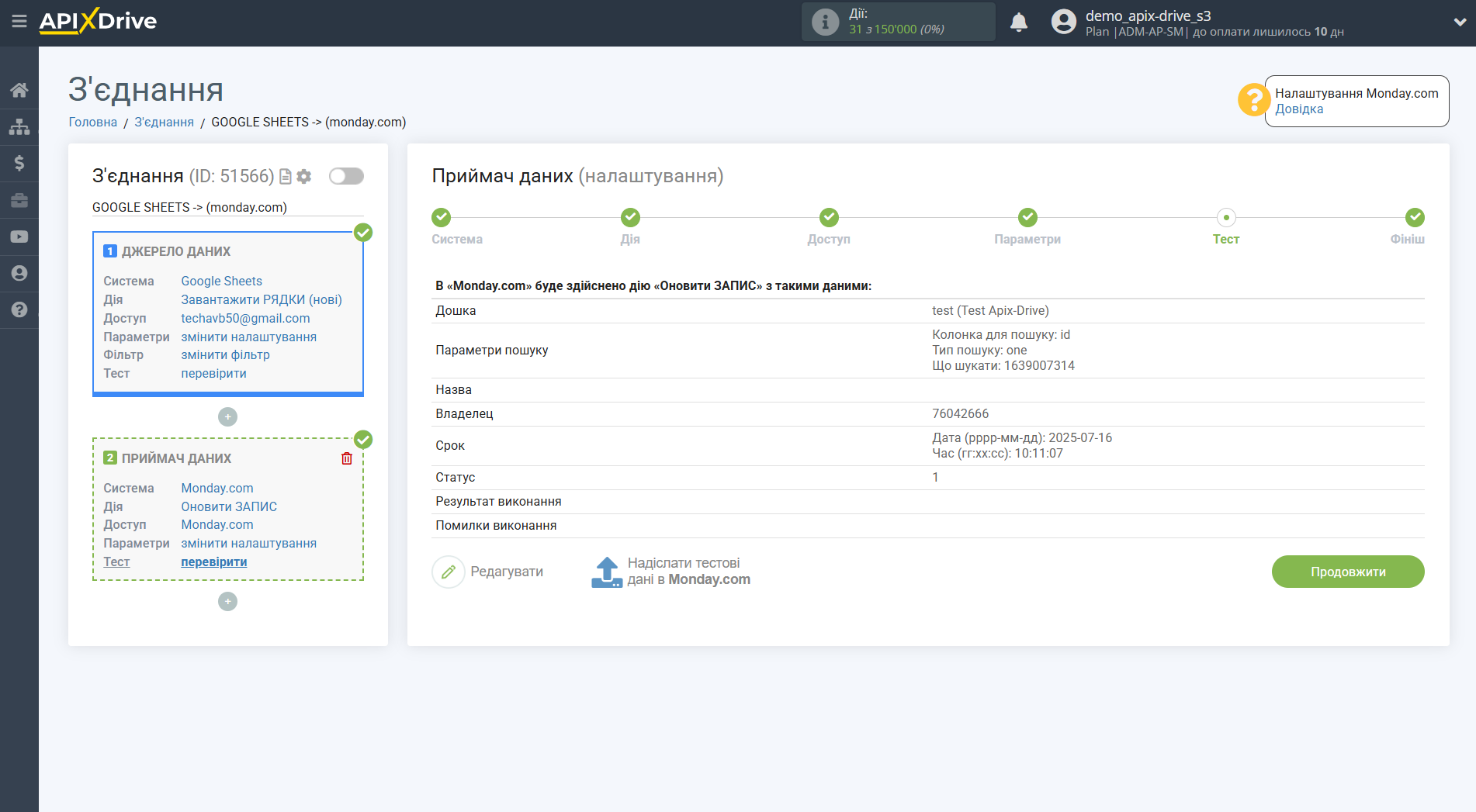Open connections sitemap sidebar icon
Screen dimensions: 1476x812
coord(19,126)
